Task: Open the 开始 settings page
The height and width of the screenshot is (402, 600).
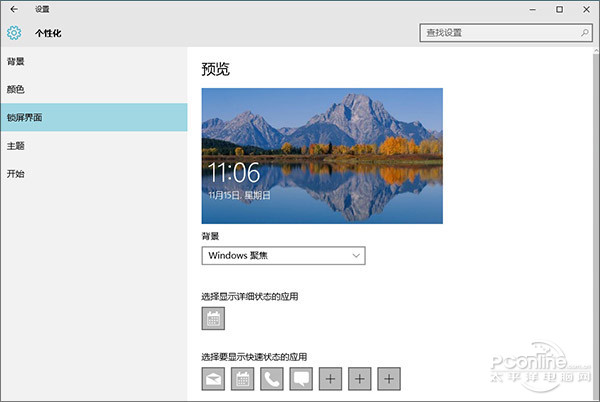Action: click(x=94, y=174)
